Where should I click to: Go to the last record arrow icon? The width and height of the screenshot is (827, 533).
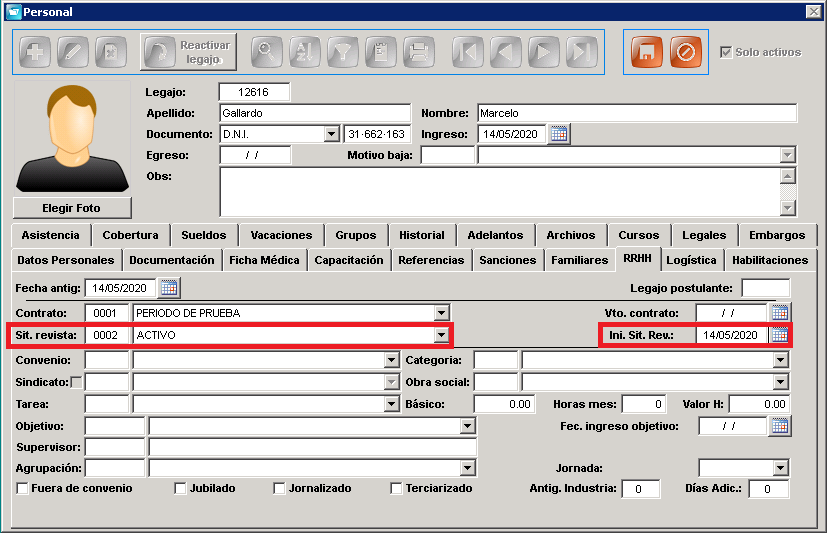[582, 52]
